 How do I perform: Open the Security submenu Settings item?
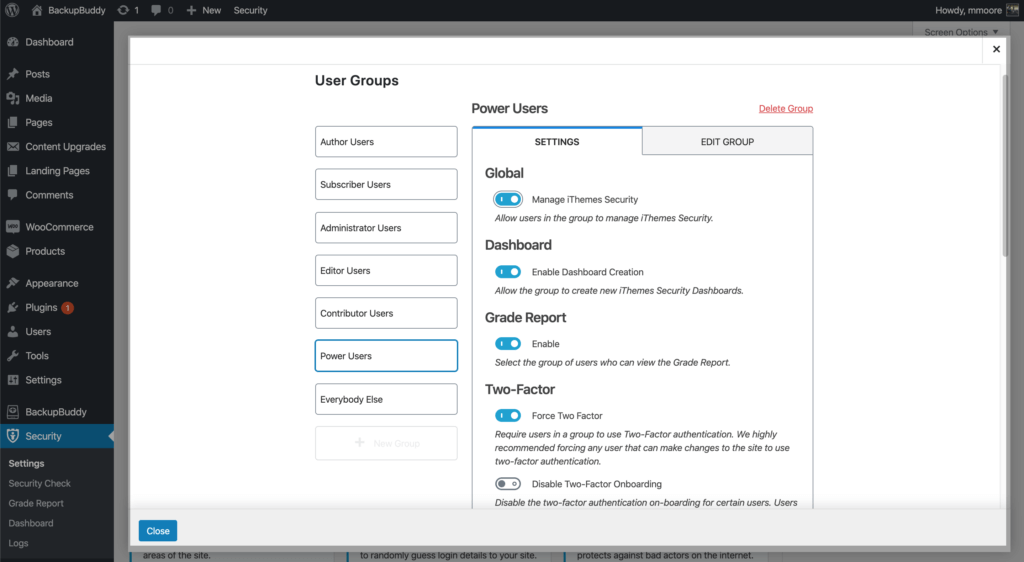click(26, 463)
